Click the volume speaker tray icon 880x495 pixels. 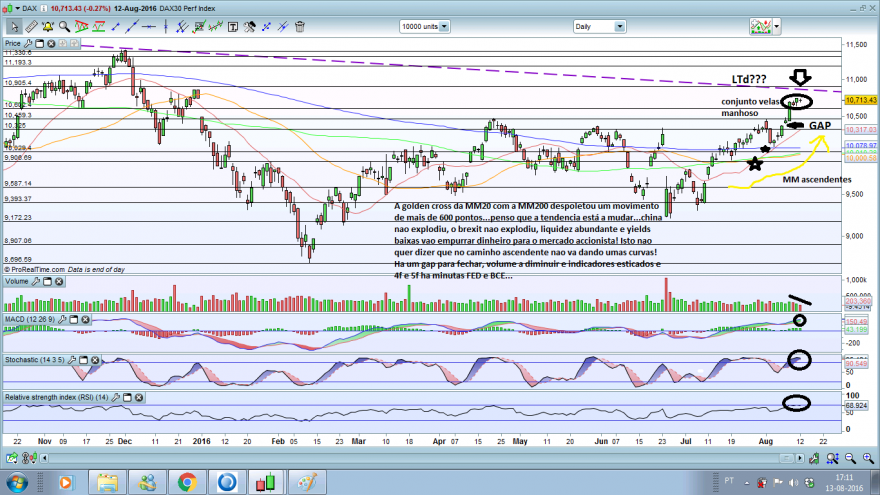[793, 483]
